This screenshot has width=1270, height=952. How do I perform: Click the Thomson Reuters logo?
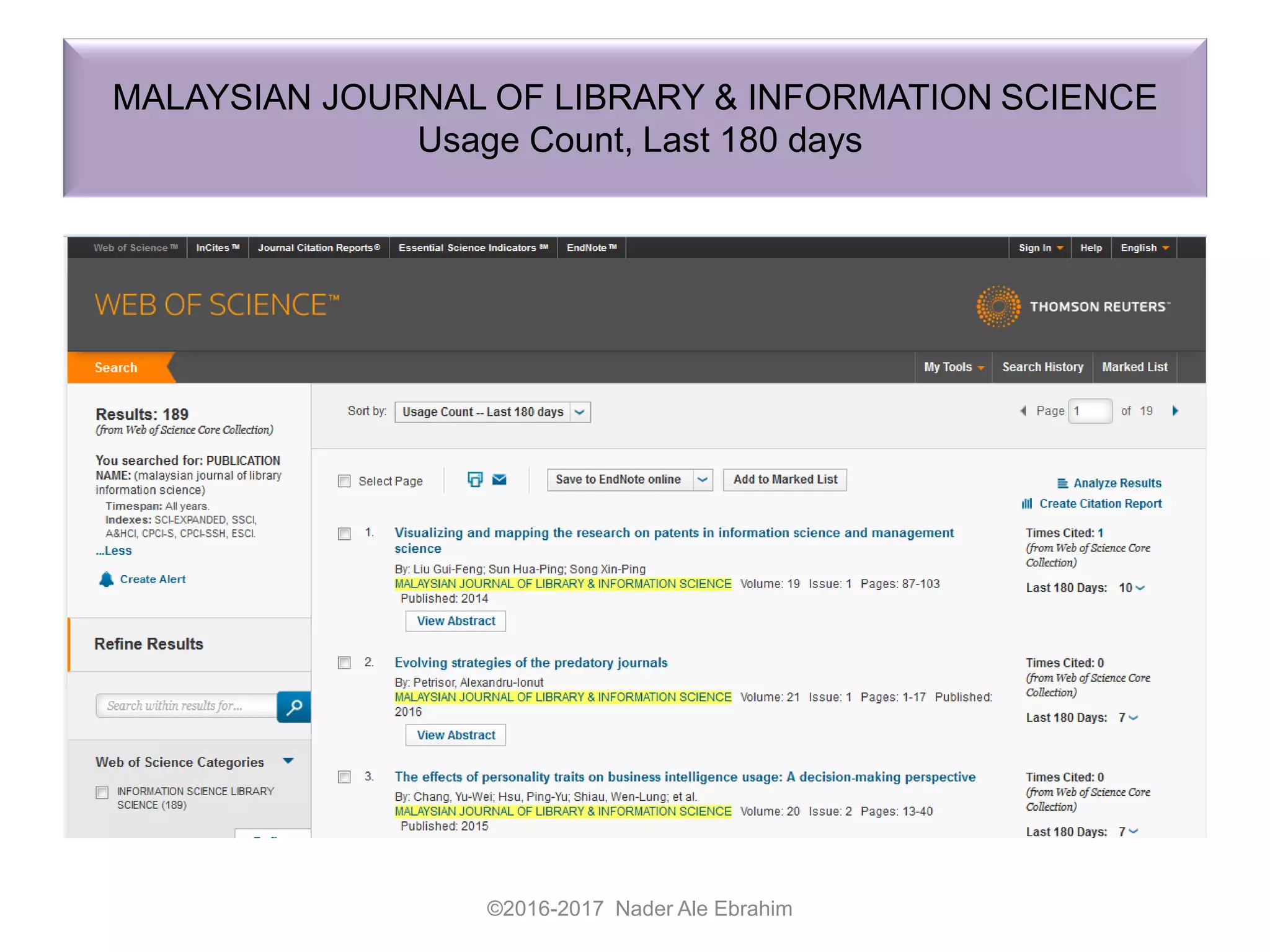[x=1073, y=306]
